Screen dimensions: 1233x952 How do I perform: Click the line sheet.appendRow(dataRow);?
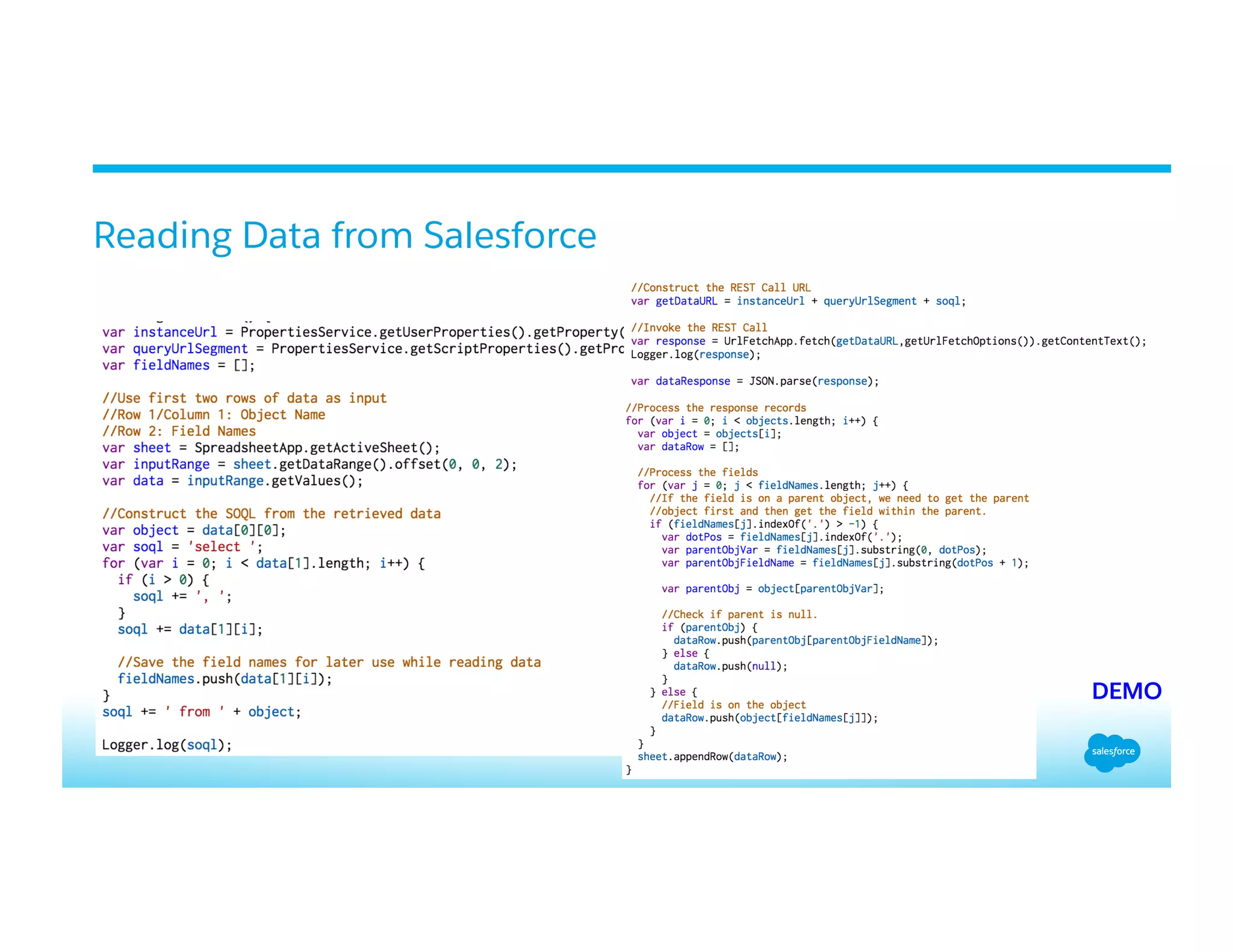[712, 756]
